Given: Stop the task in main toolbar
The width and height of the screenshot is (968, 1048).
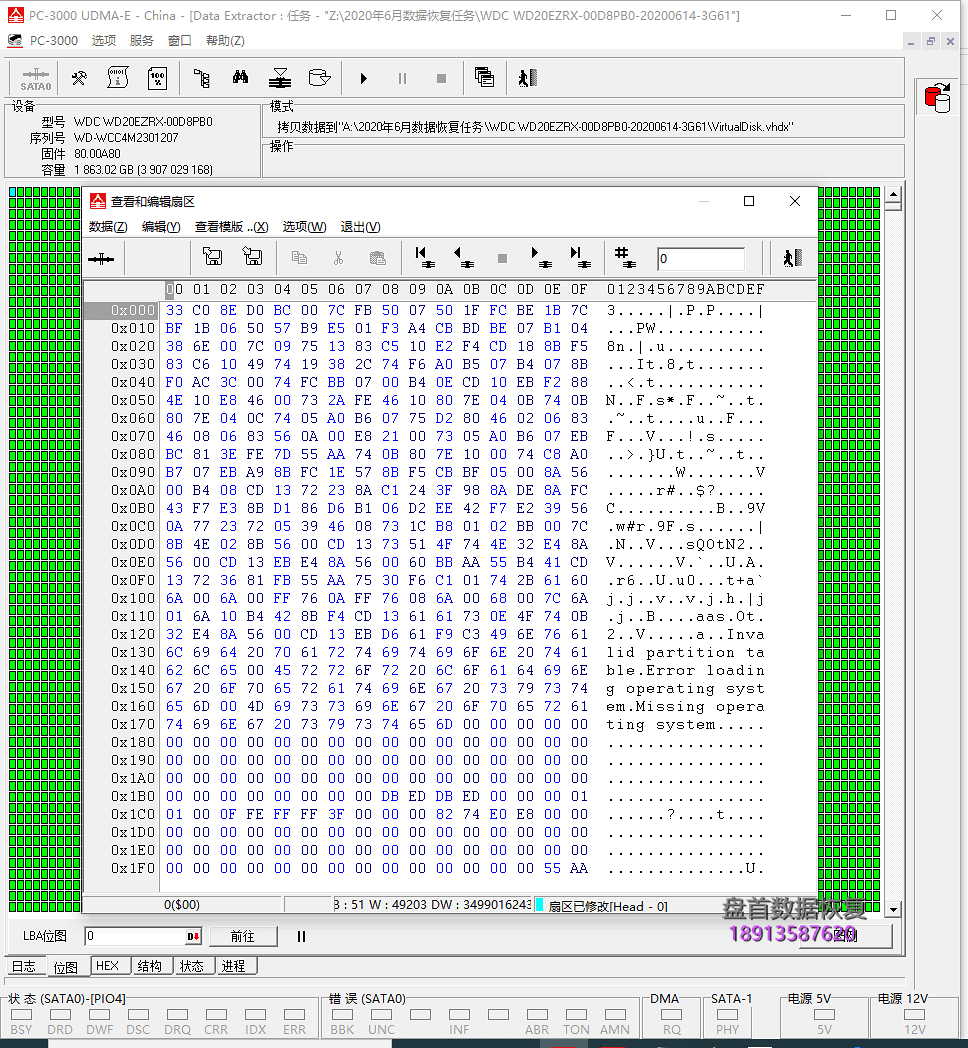Looking at the screenshot, I should 441,79.
